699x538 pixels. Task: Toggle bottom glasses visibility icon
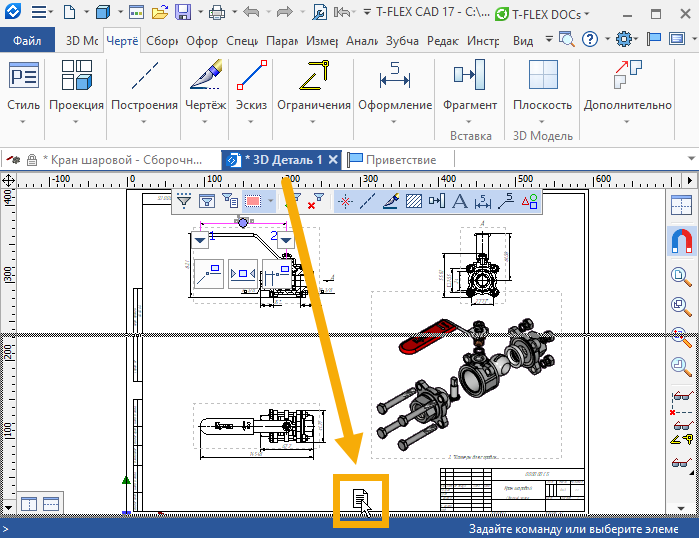tap(681, 464)
